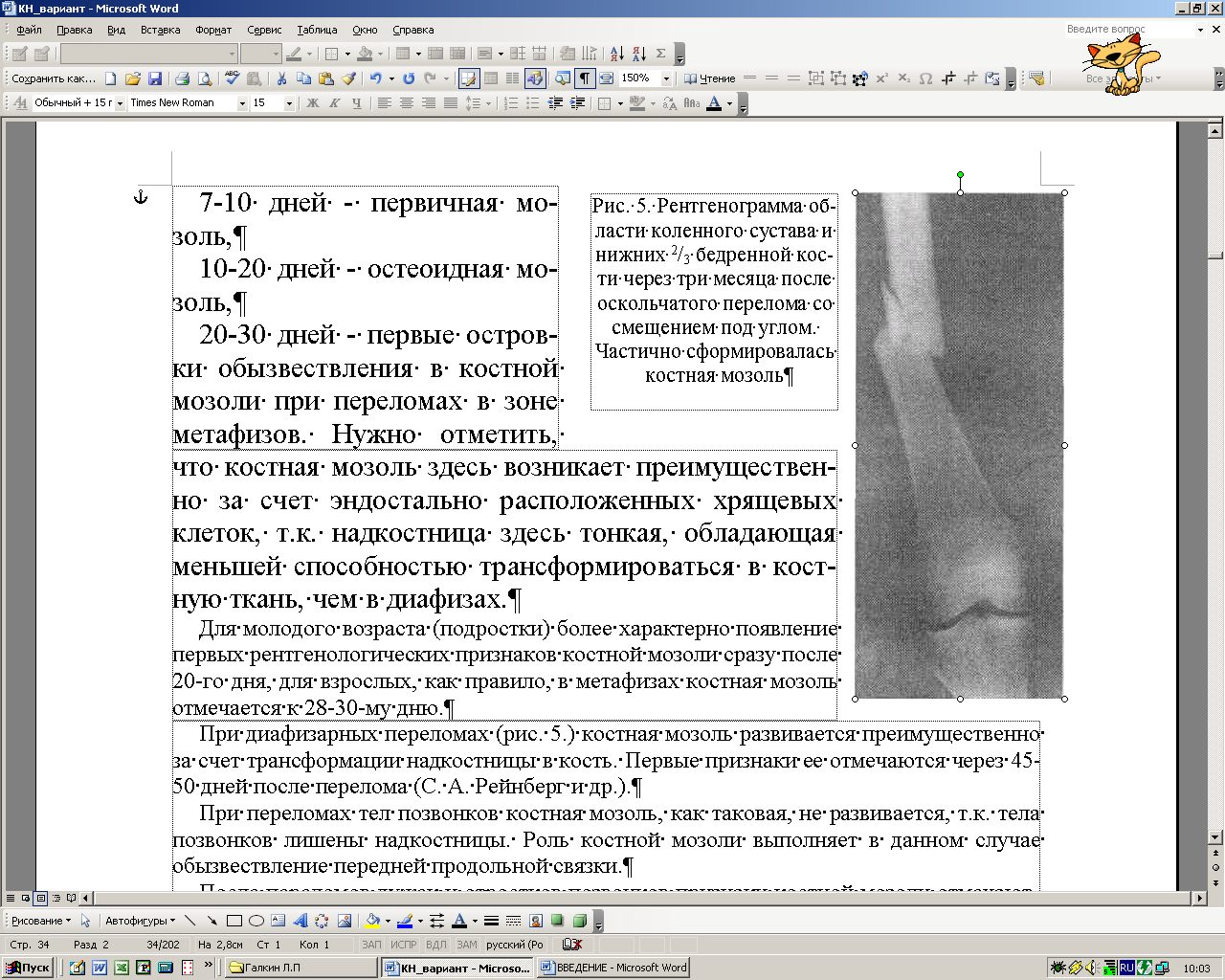Open the Файл menu
Screen dimensions: 1225x980
29,30
